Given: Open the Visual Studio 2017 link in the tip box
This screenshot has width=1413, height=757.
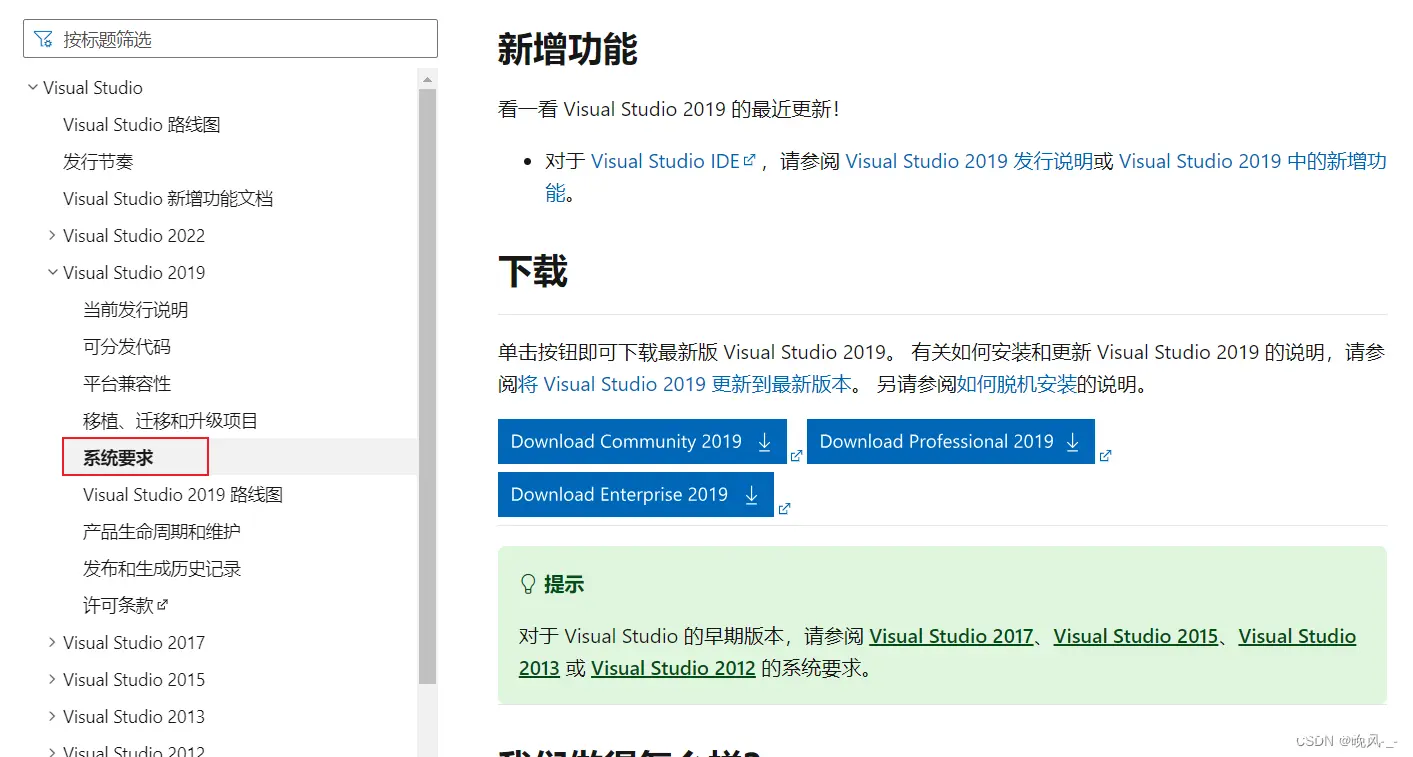Looking at the screenshot, I should pos(951,637).
